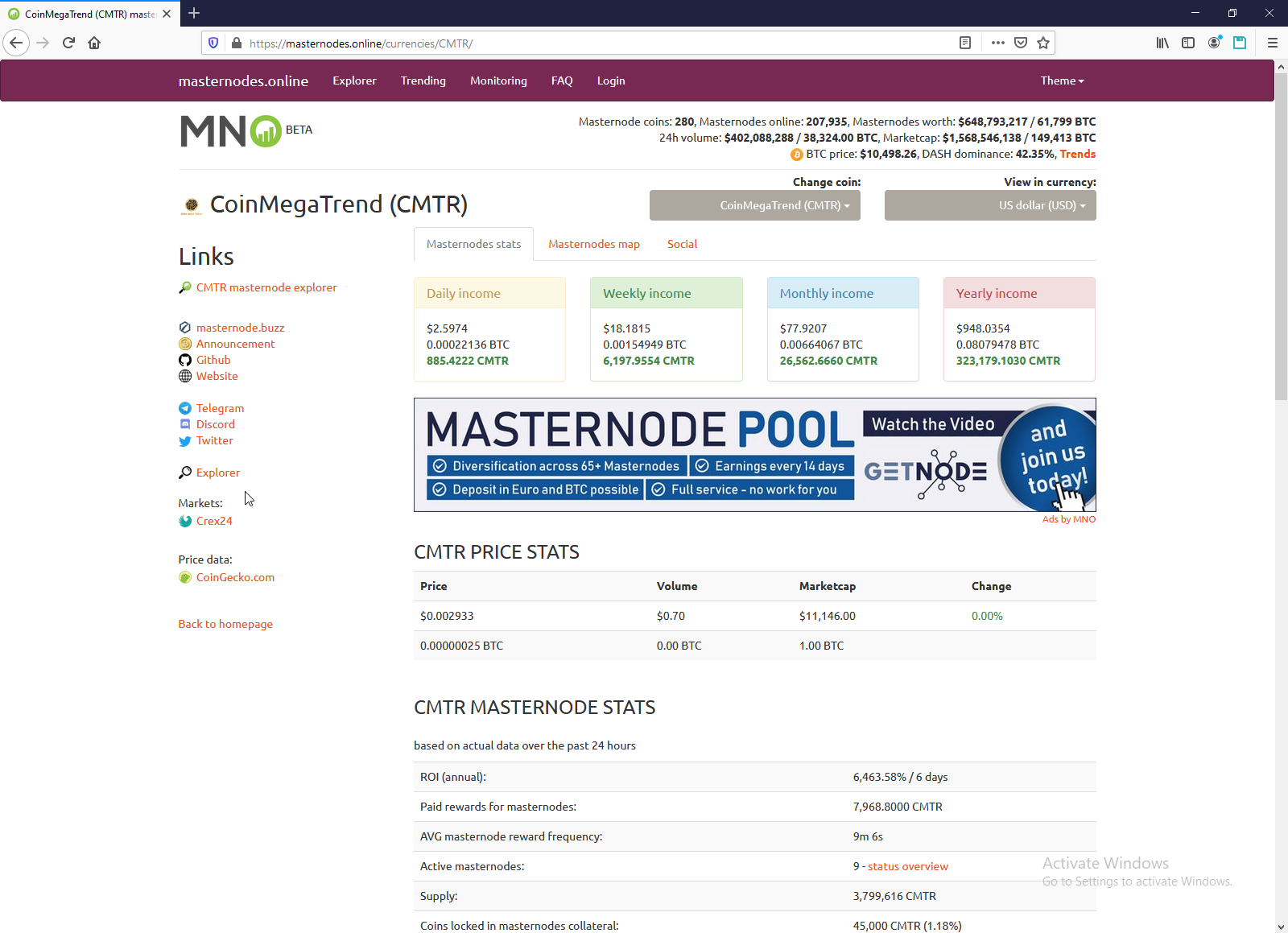Click the marketcap value $11,146.00
The height and width of the screenshot is (933, 1288).
pos(828,616)
